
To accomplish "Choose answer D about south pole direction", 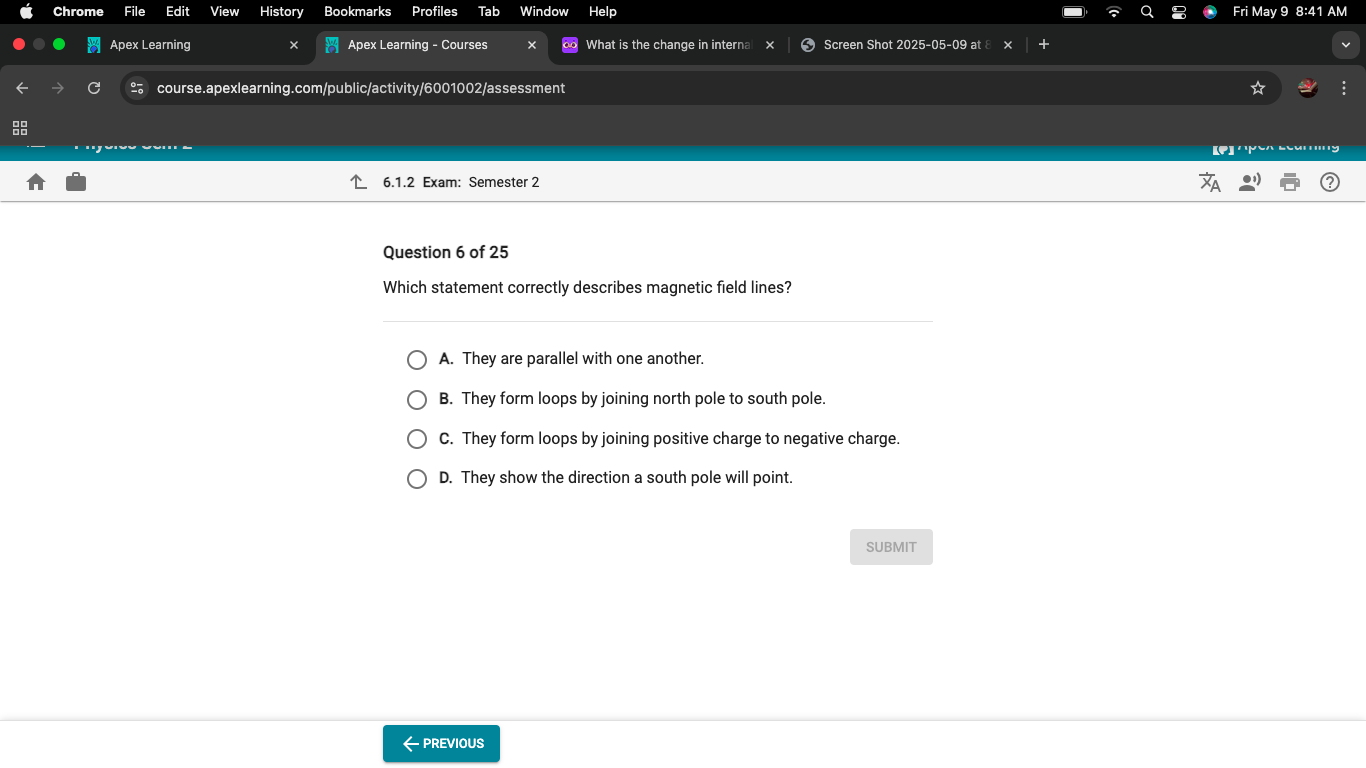I will [x=417, y=478].
